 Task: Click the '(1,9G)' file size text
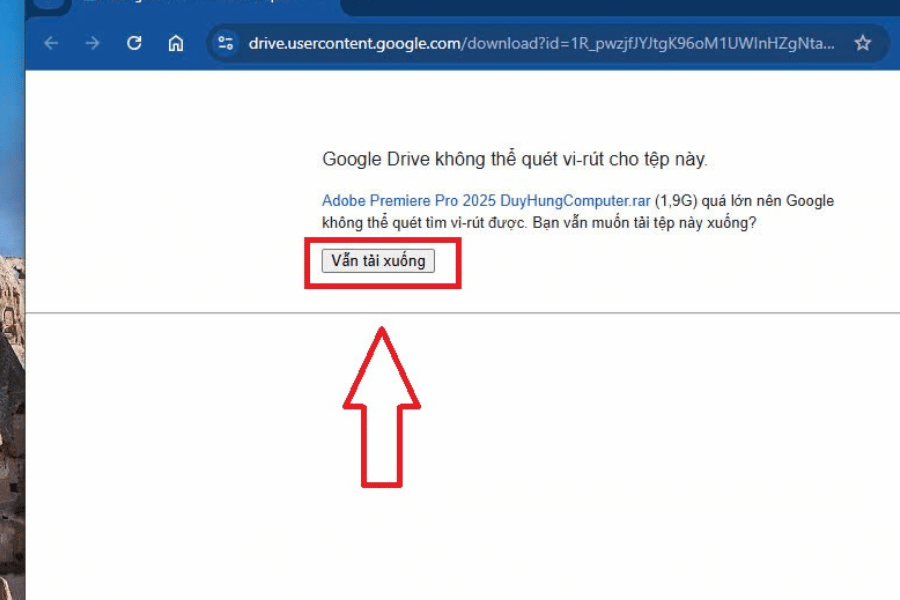click(675, 201)
